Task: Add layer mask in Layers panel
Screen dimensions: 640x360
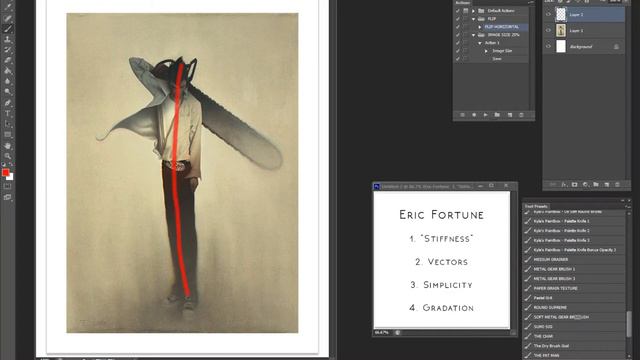Action: click(x=574, y=185)
